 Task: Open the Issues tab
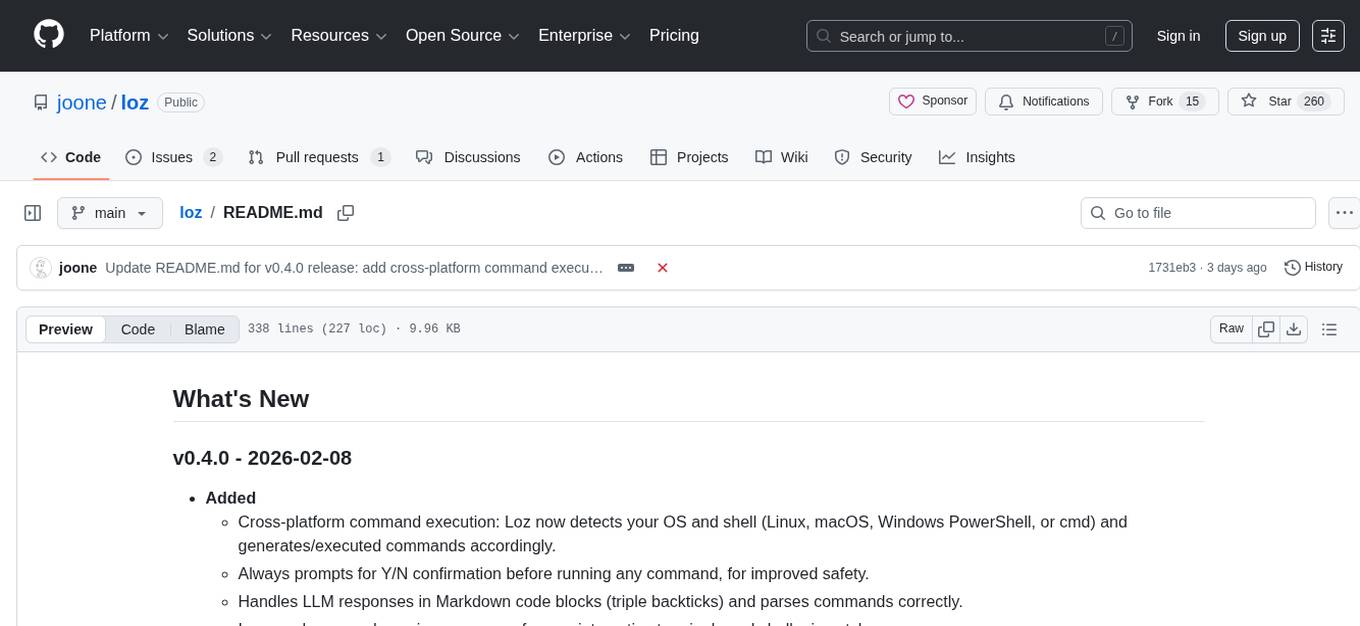(172, 157)
